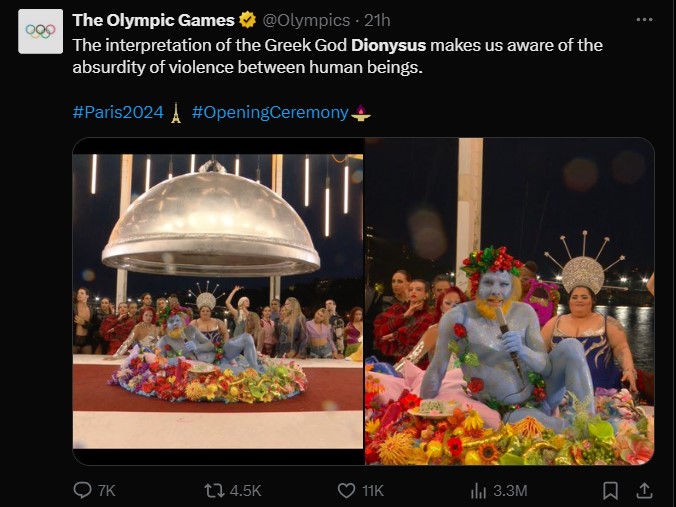Image resolution: width=676 pixels, height=507 pixels.
Task: Click the tweet text about Dionysus
Action: [336, 56]
